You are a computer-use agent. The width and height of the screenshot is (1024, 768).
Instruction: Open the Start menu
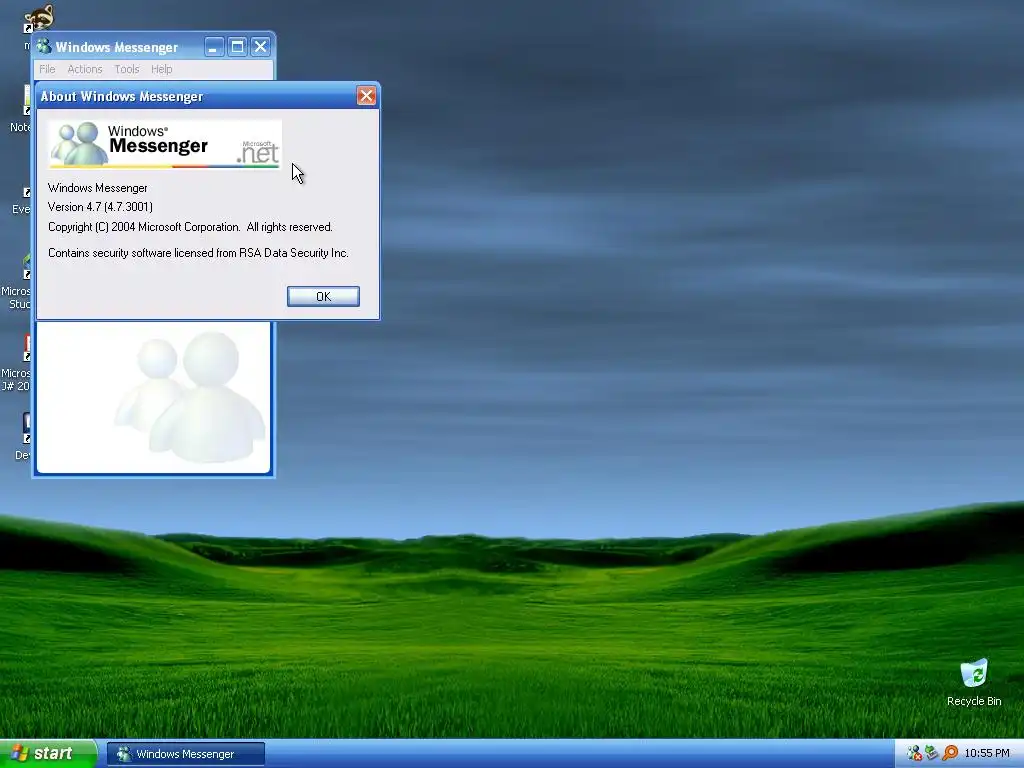tap(48, 754)
